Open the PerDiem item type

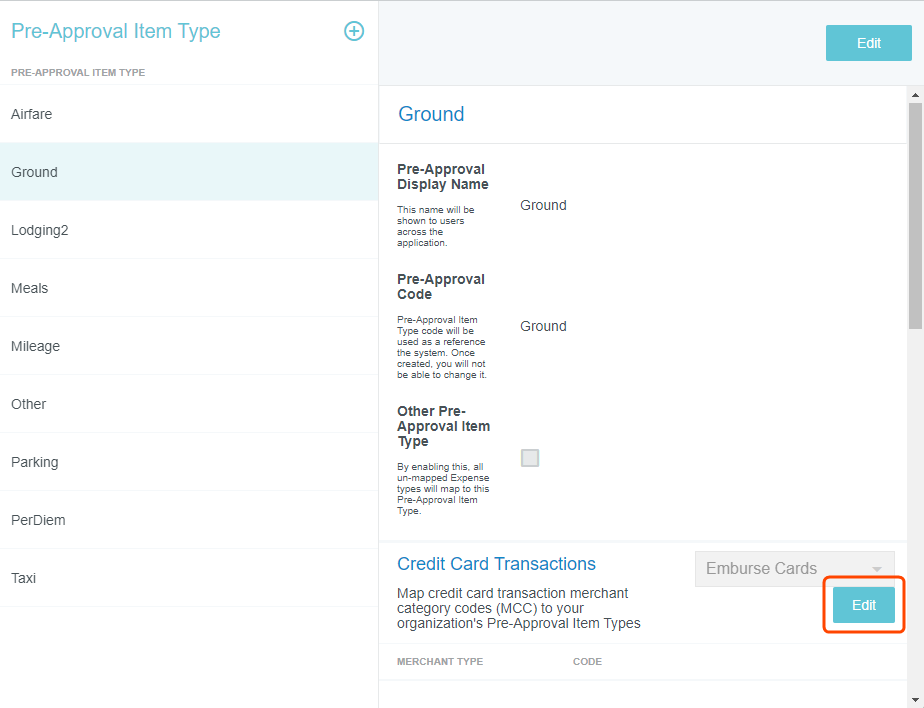click(38, 520)
